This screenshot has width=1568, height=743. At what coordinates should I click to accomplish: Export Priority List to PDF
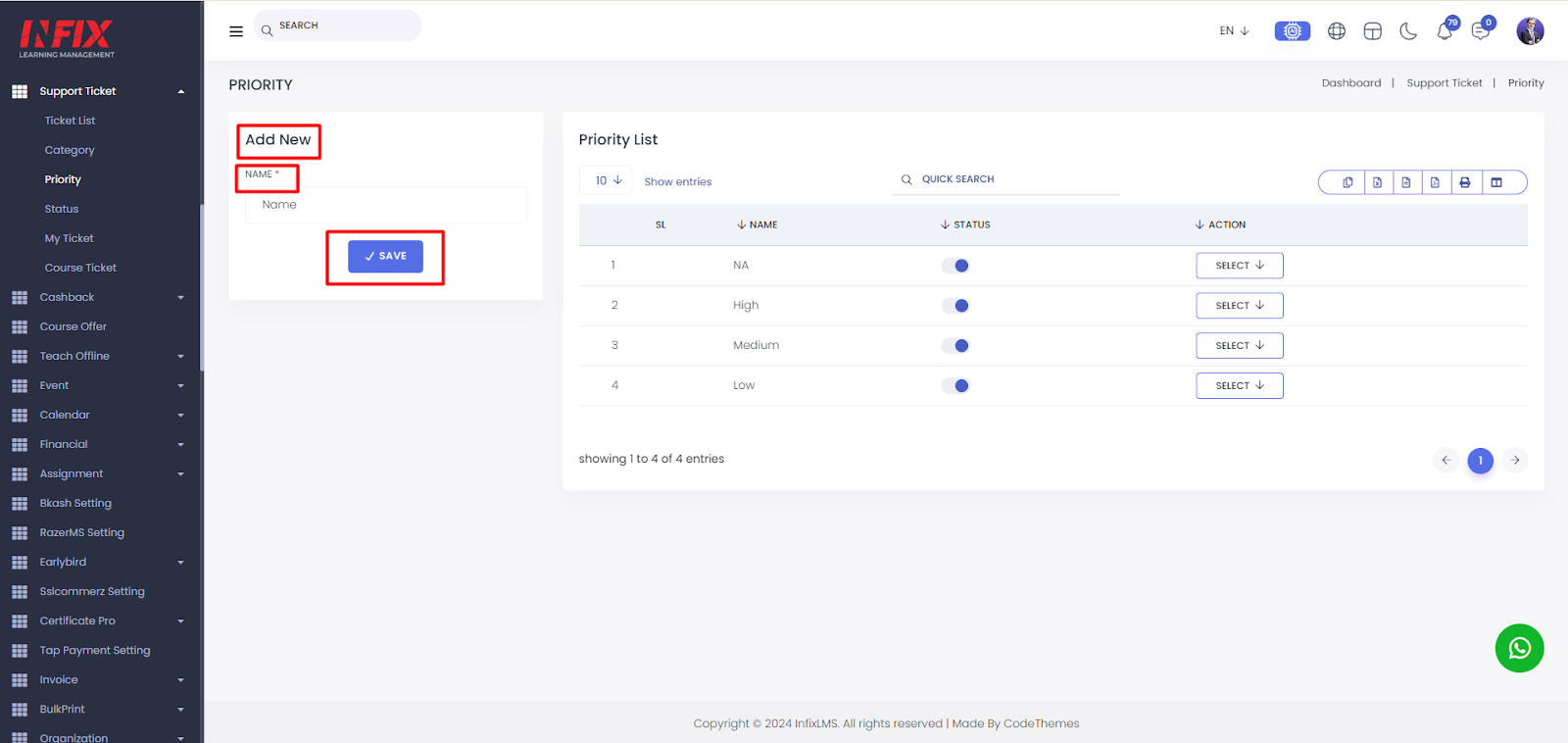point(1435,182)
